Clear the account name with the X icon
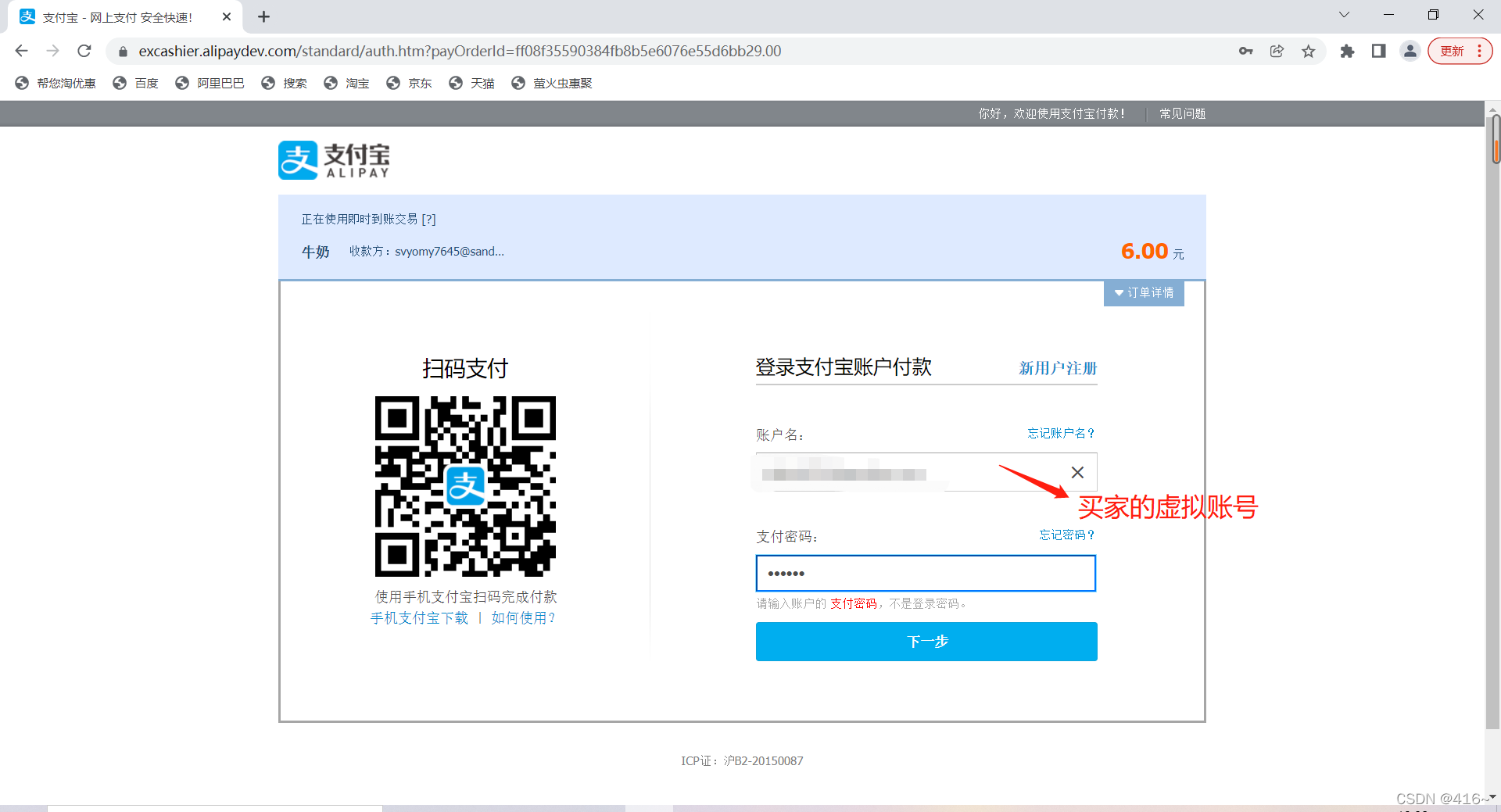 coord(1077,472)
